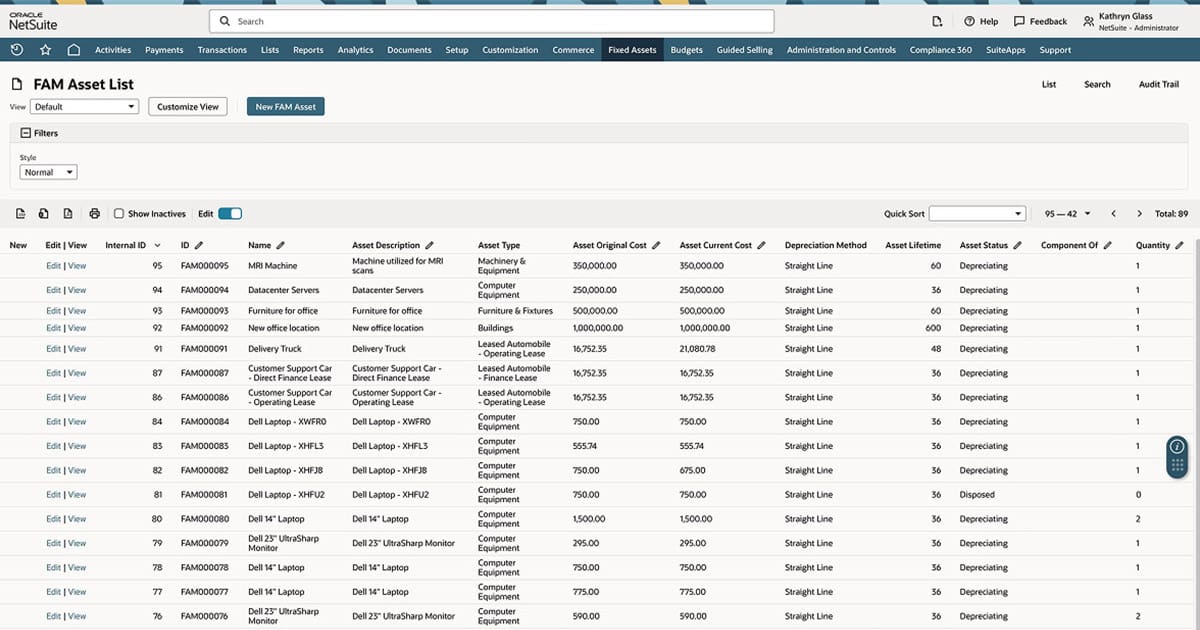Send Feedback via the top bar icon
Viewport: 1200px width, 630px height.
click(1040, 21)
